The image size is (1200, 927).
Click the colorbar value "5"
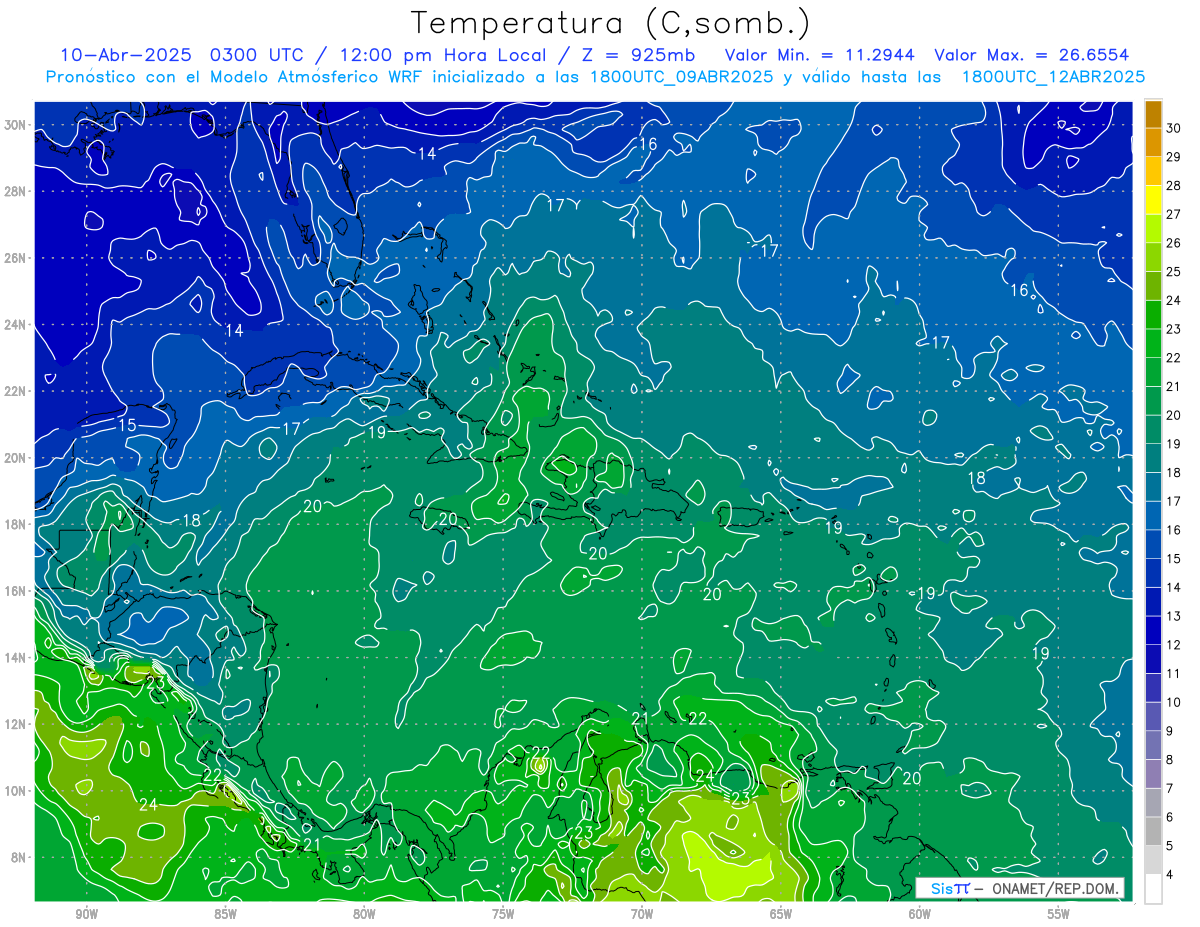pyautogui.click(x=1170, y=846)
